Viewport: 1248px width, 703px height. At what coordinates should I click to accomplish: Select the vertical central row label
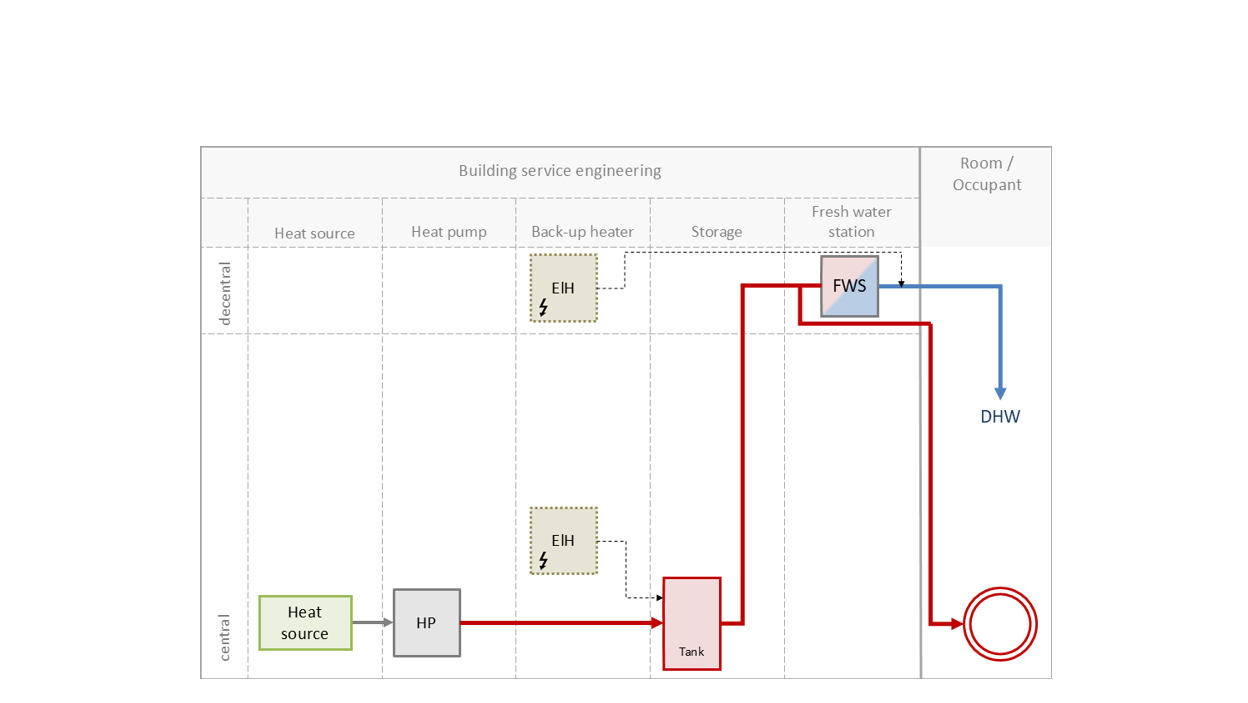tap(225, 637)
